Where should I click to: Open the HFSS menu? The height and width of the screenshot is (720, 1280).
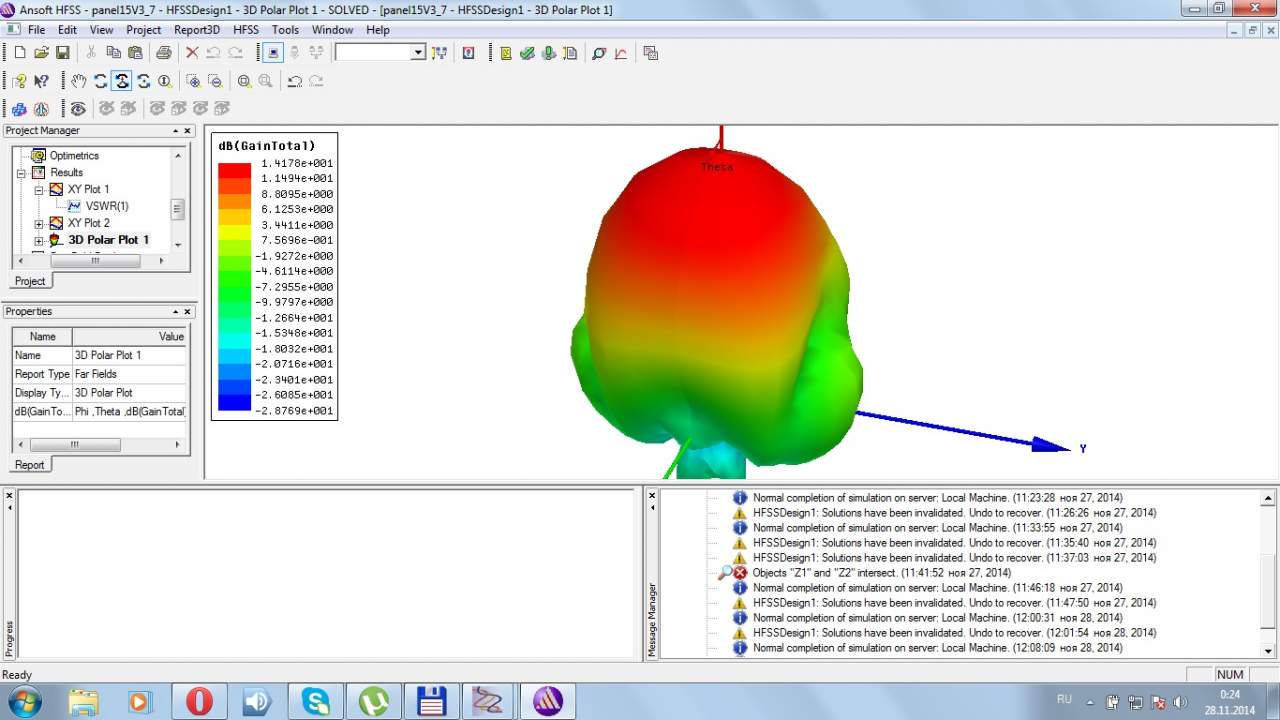[x=246, y=30]
